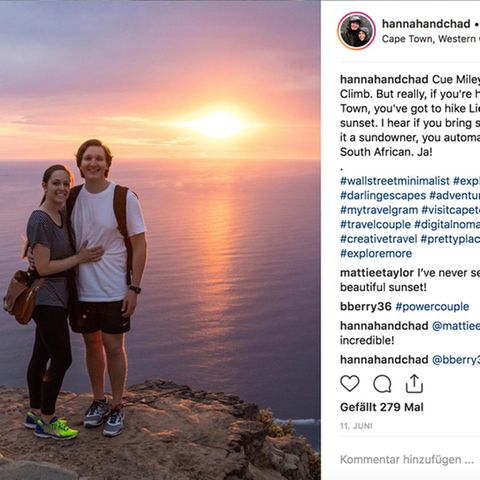This screenshot has width=480, height=480.
Task: Open the #mytravelgram hashtag
Action: [379, 210]
